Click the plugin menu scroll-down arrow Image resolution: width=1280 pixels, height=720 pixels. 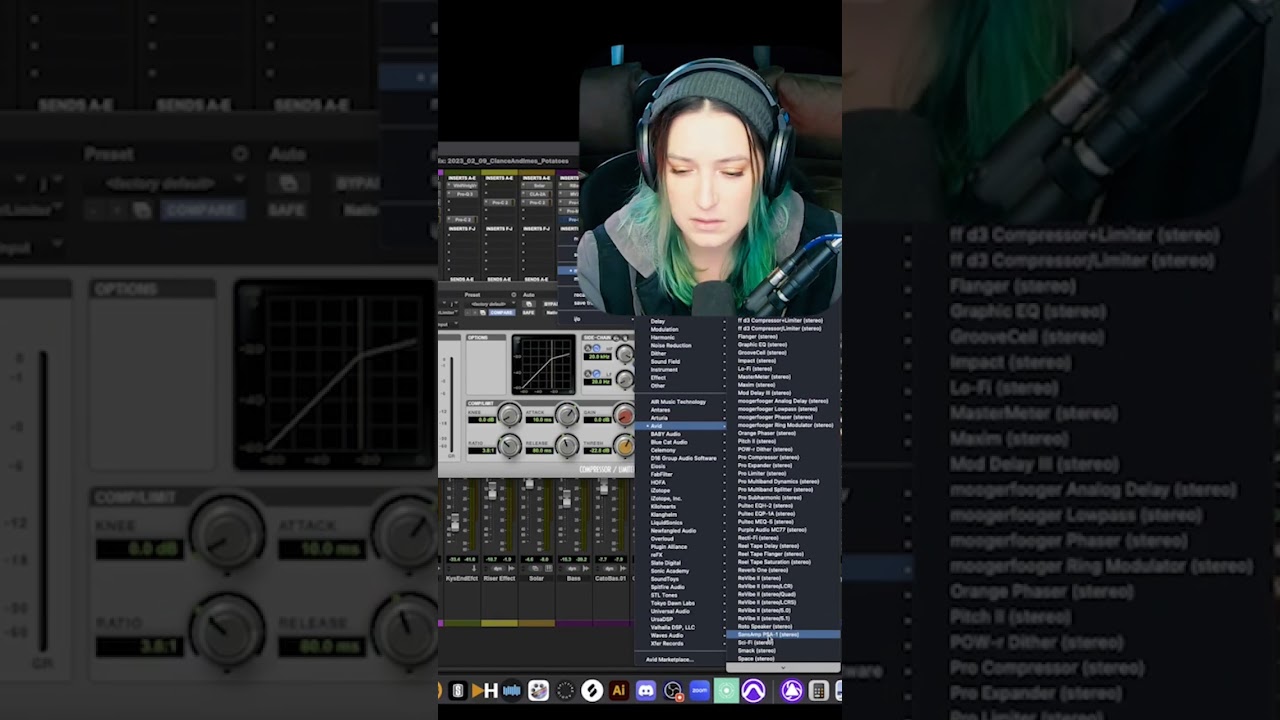pos(783,667)
